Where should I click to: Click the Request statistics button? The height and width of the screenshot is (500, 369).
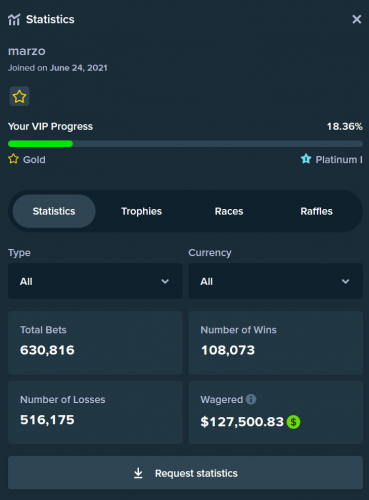tap(185, 473)
